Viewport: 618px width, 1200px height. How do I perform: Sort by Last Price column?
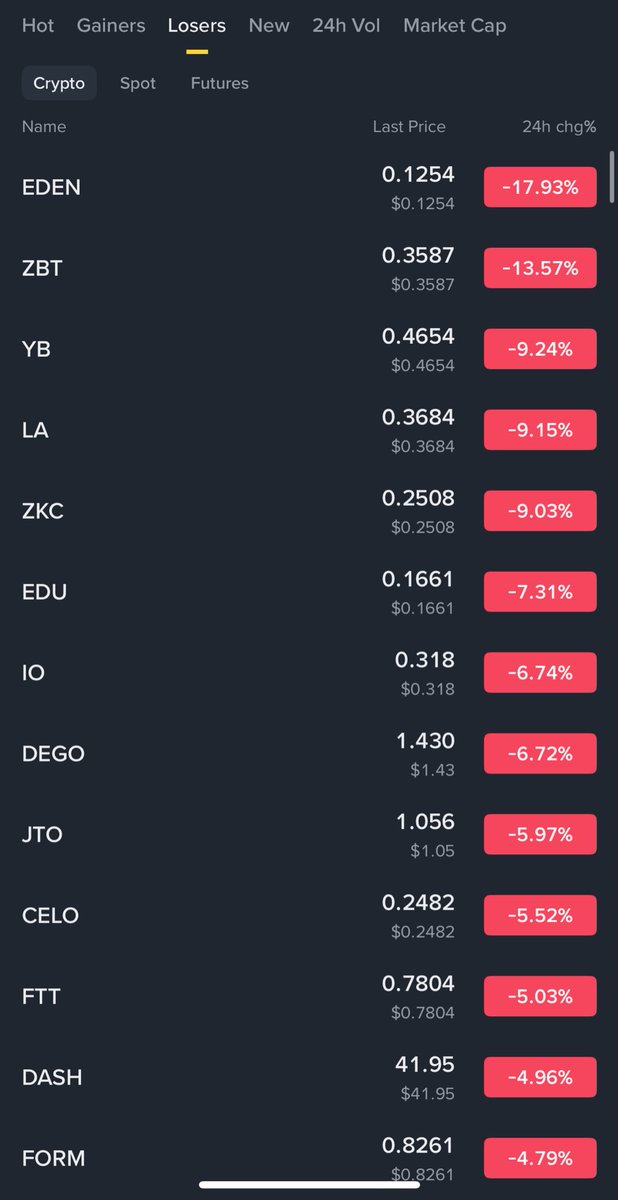409,127
